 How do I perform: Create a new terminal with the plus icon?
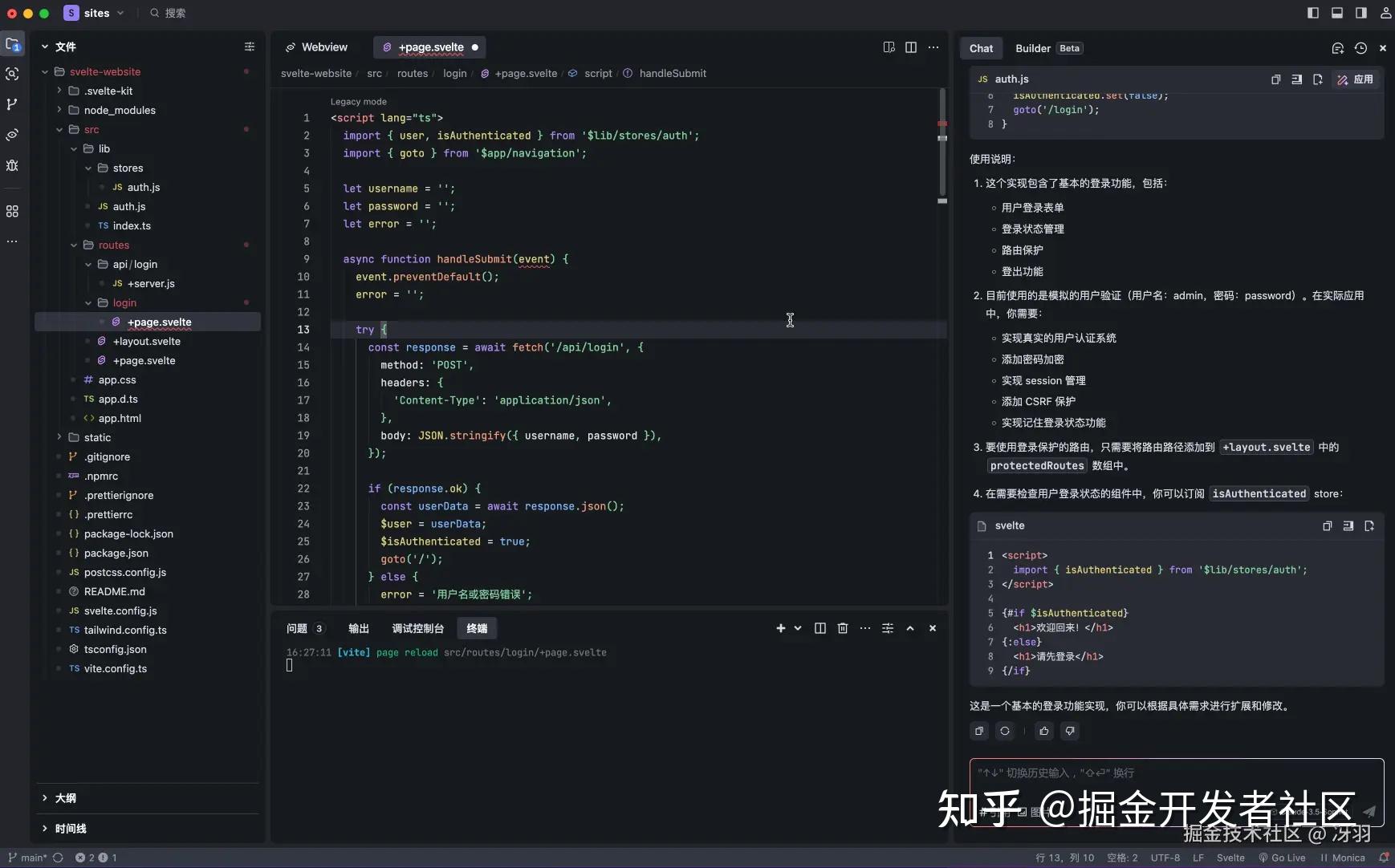pos(779,628)
